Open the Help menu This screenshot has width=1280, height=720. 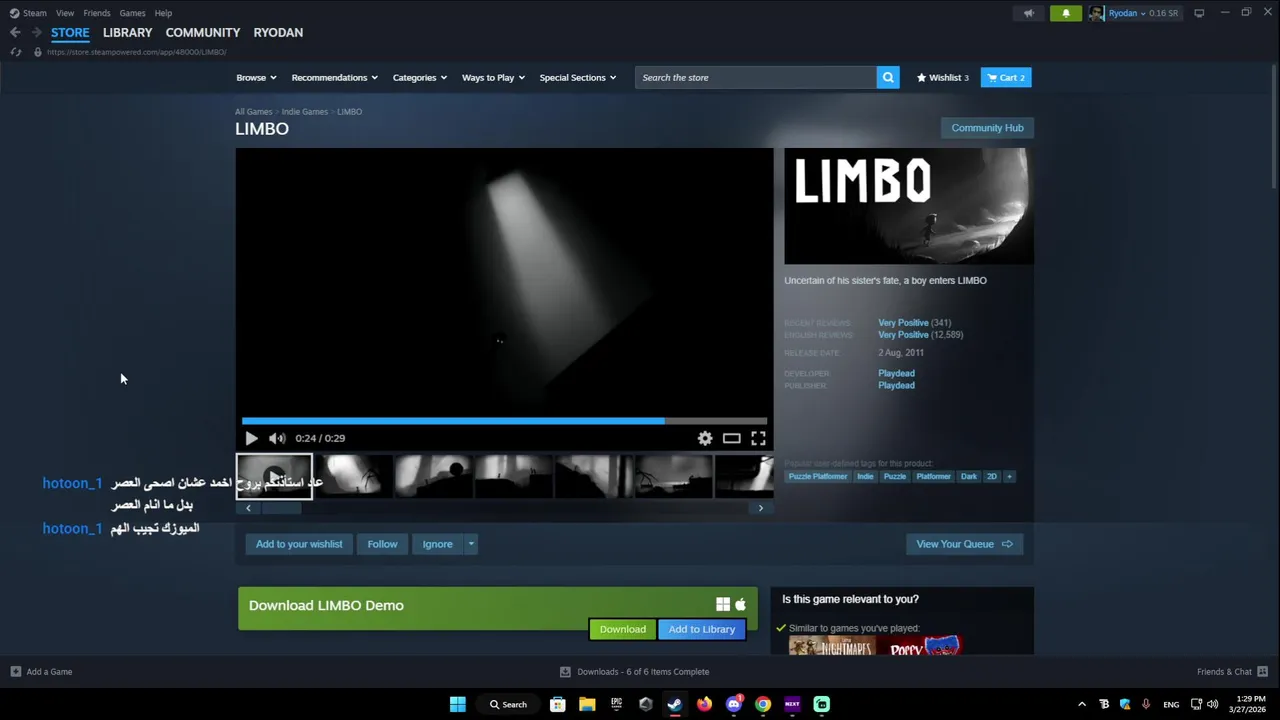pyautogui.click(x=163, y=13)
